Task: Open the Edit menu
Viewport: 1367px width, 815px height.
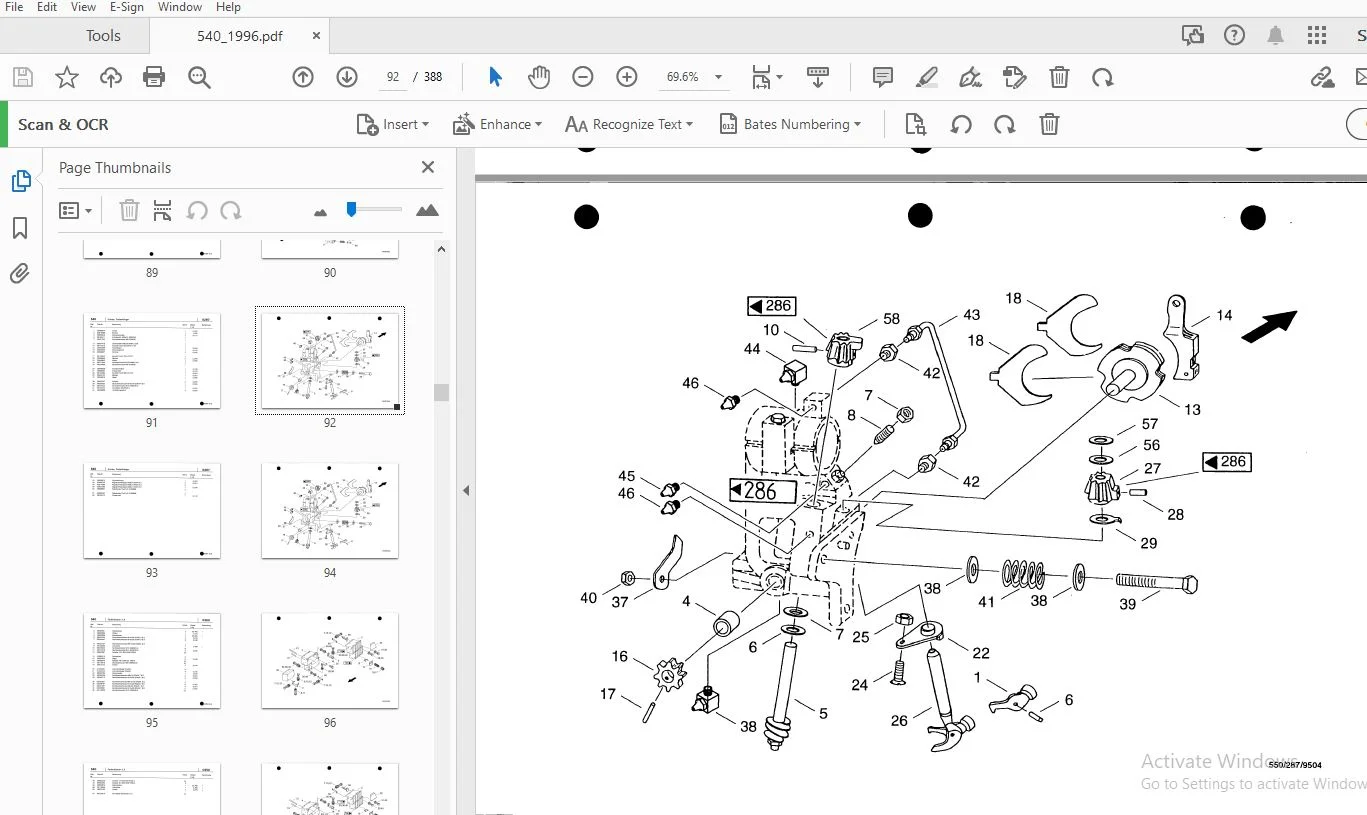Action: click(47, 7)
